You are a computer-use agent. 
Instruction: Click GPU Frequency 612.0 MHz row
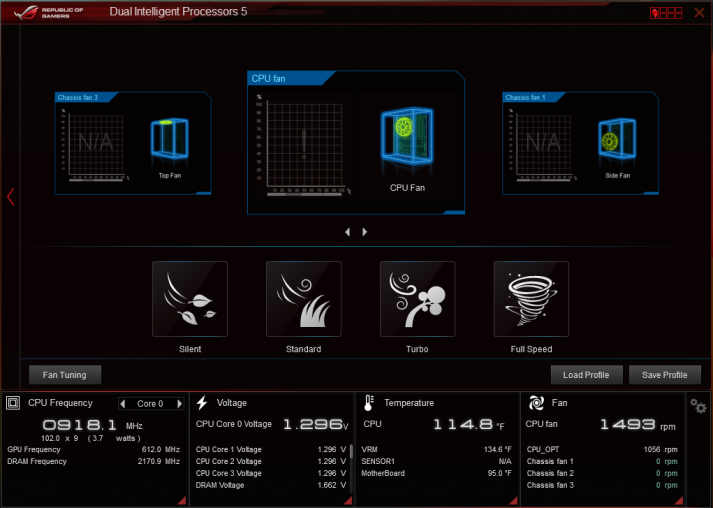(94, 449)
